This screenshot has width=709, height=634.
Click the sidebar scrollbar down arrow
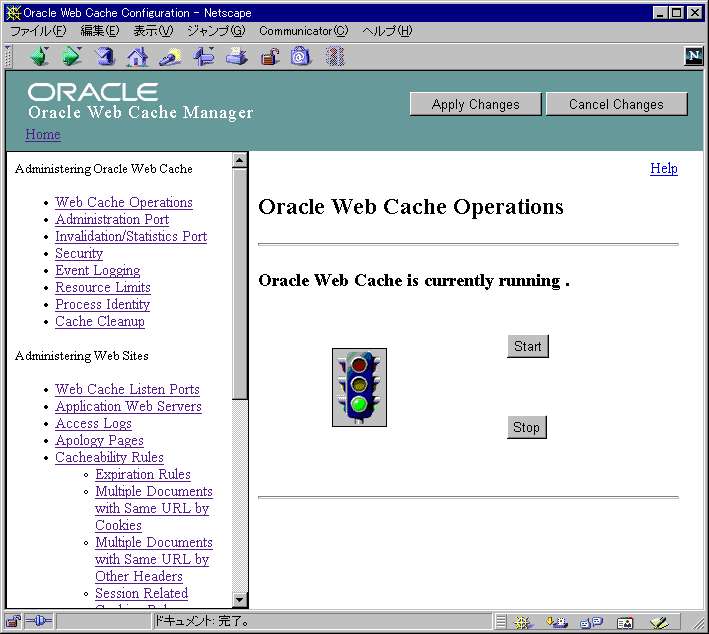(x=240, y=600)
